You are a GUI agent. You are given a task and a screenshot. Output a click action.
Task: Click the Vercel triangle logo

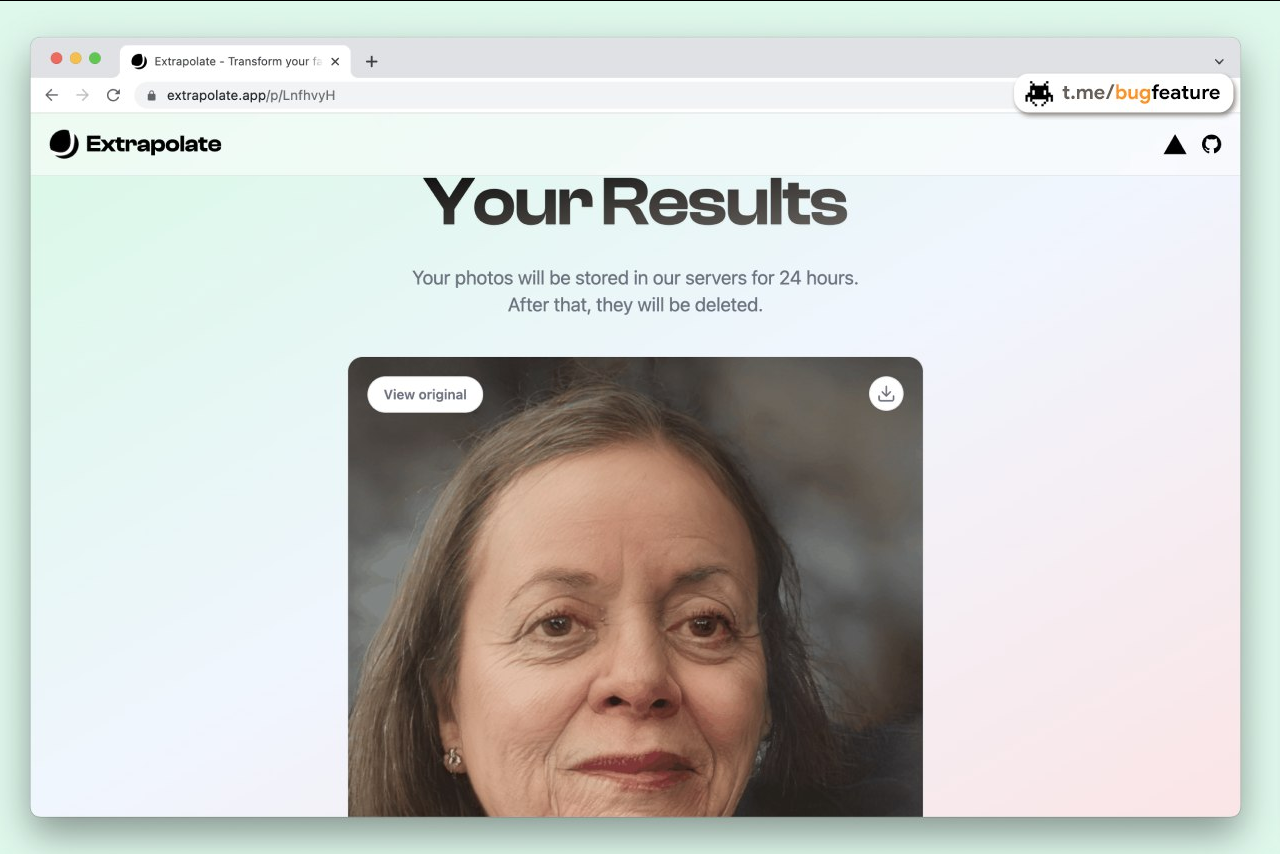click(1175, 145)
